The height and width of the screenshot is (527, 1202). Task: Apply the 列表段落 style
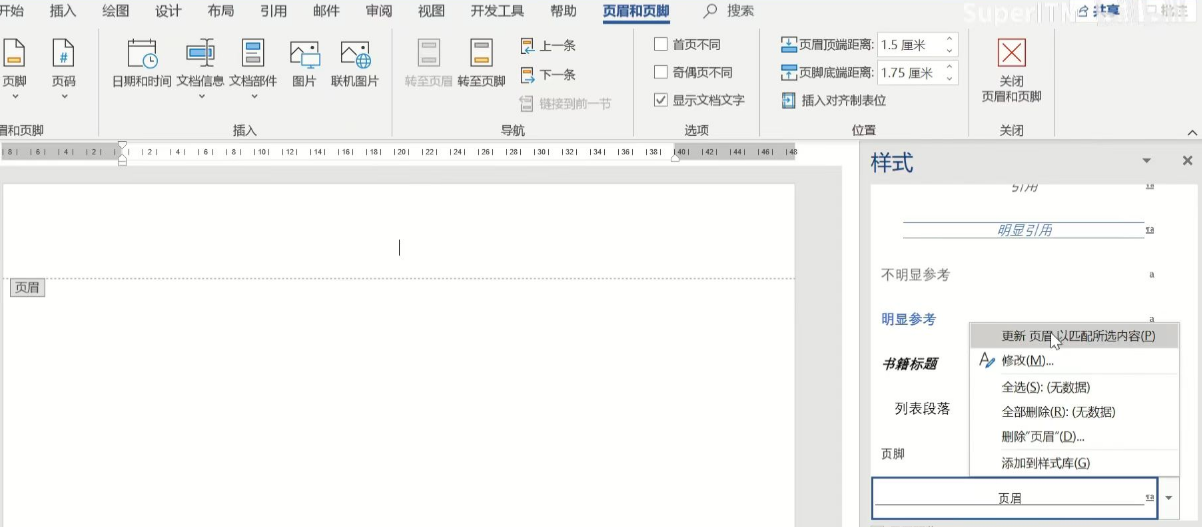point(920,409)
